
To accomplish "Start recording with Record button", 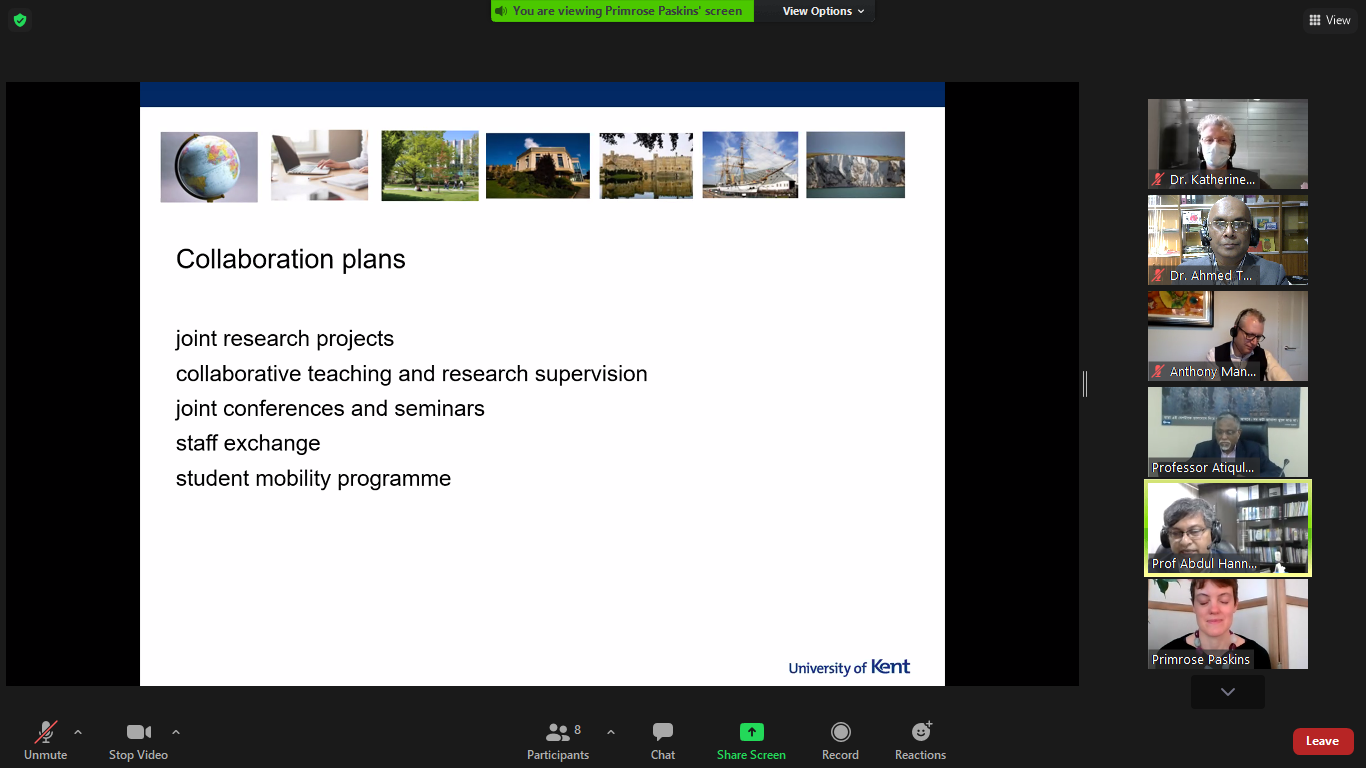I will point(841,740).
